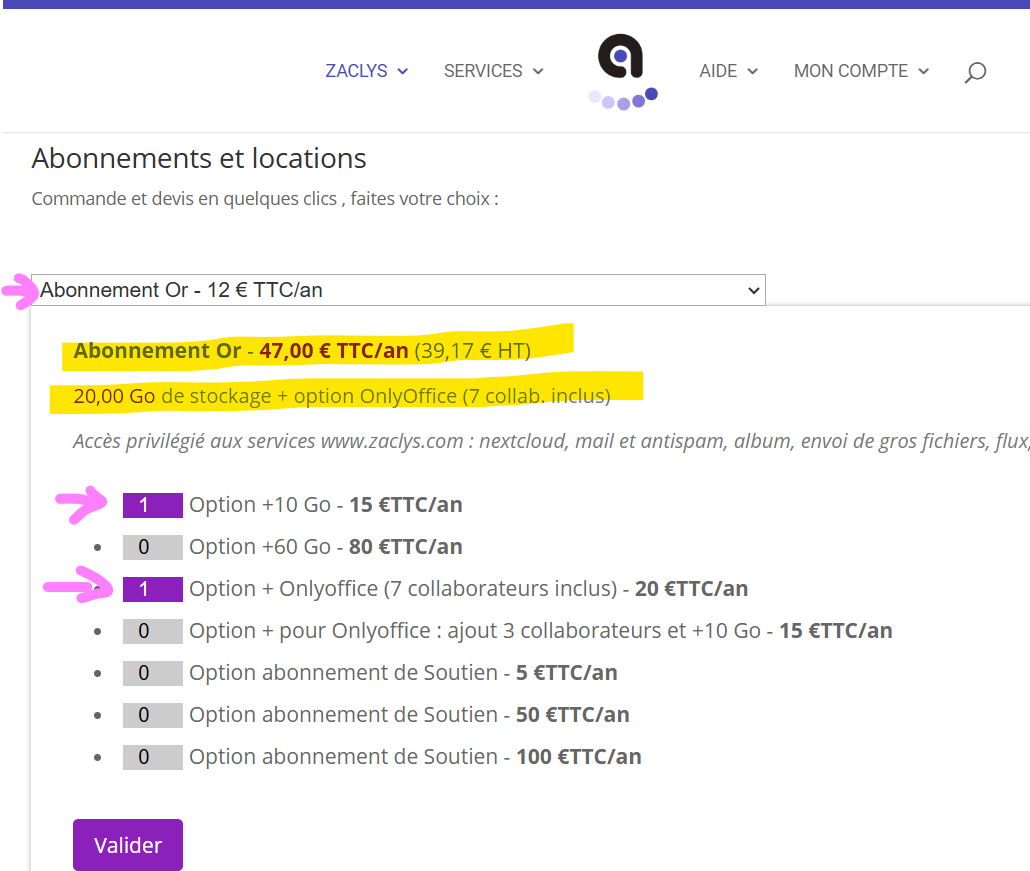The height and width of the screenshot is (871, 1030).
Task: Click the Abonnement Or price heading
Action: click(301, 350)
